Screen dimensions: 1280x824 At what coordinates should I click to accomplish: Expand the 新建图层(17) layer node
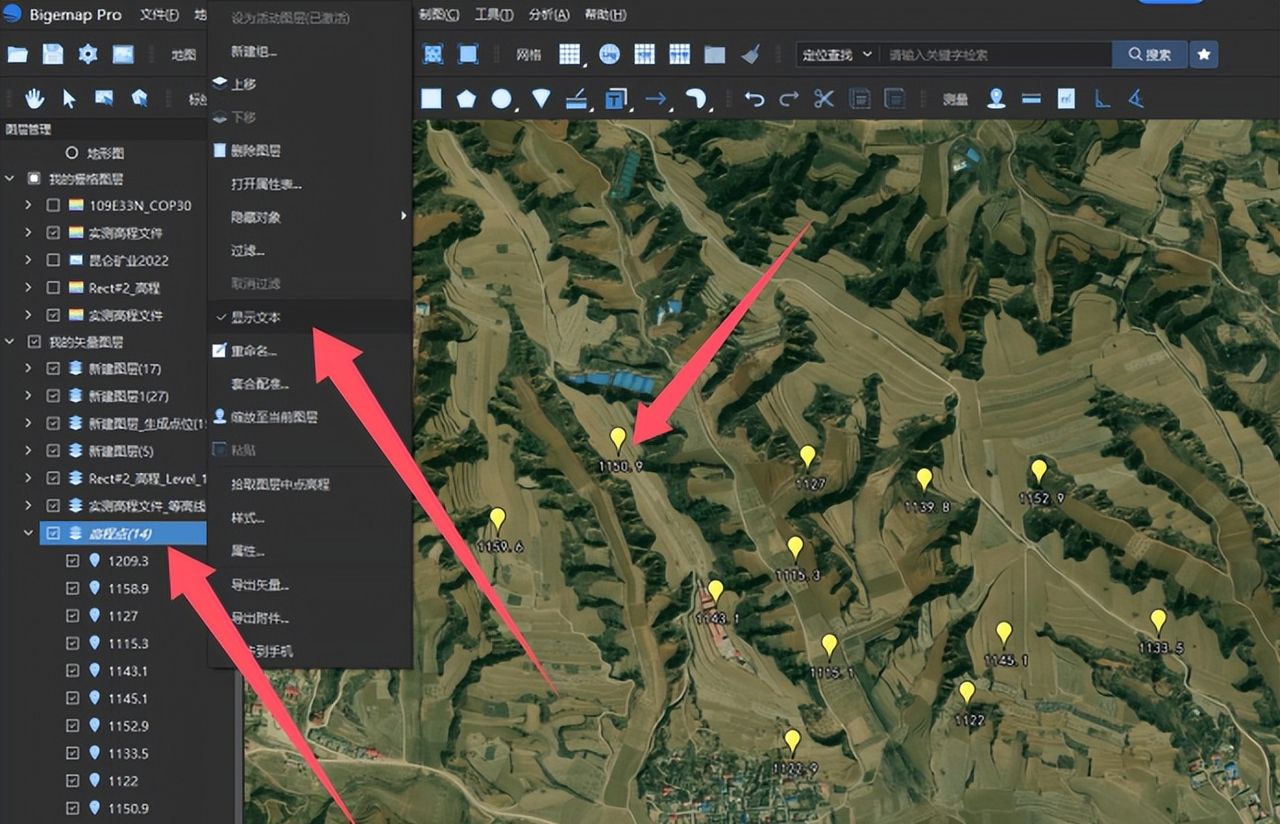tap(29, 368)
